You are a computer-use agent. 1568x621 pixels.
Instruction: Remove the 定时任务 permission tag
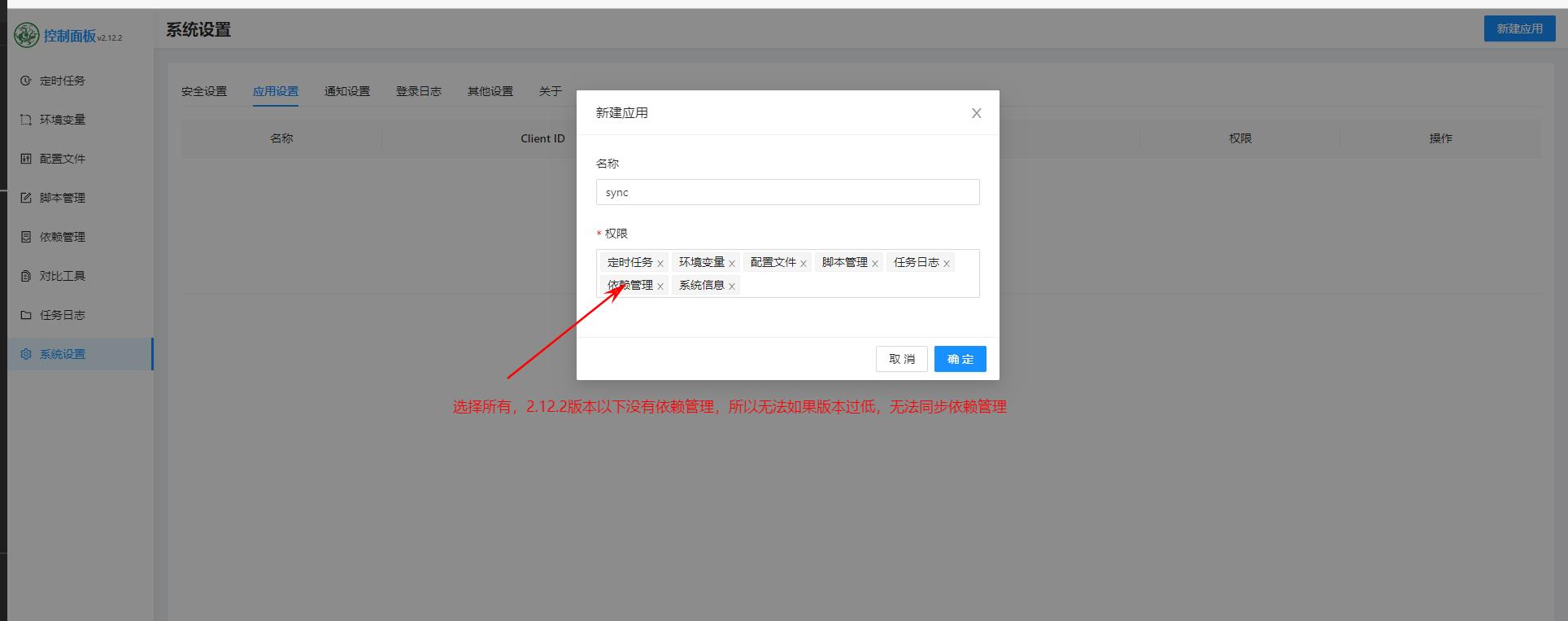660,263
